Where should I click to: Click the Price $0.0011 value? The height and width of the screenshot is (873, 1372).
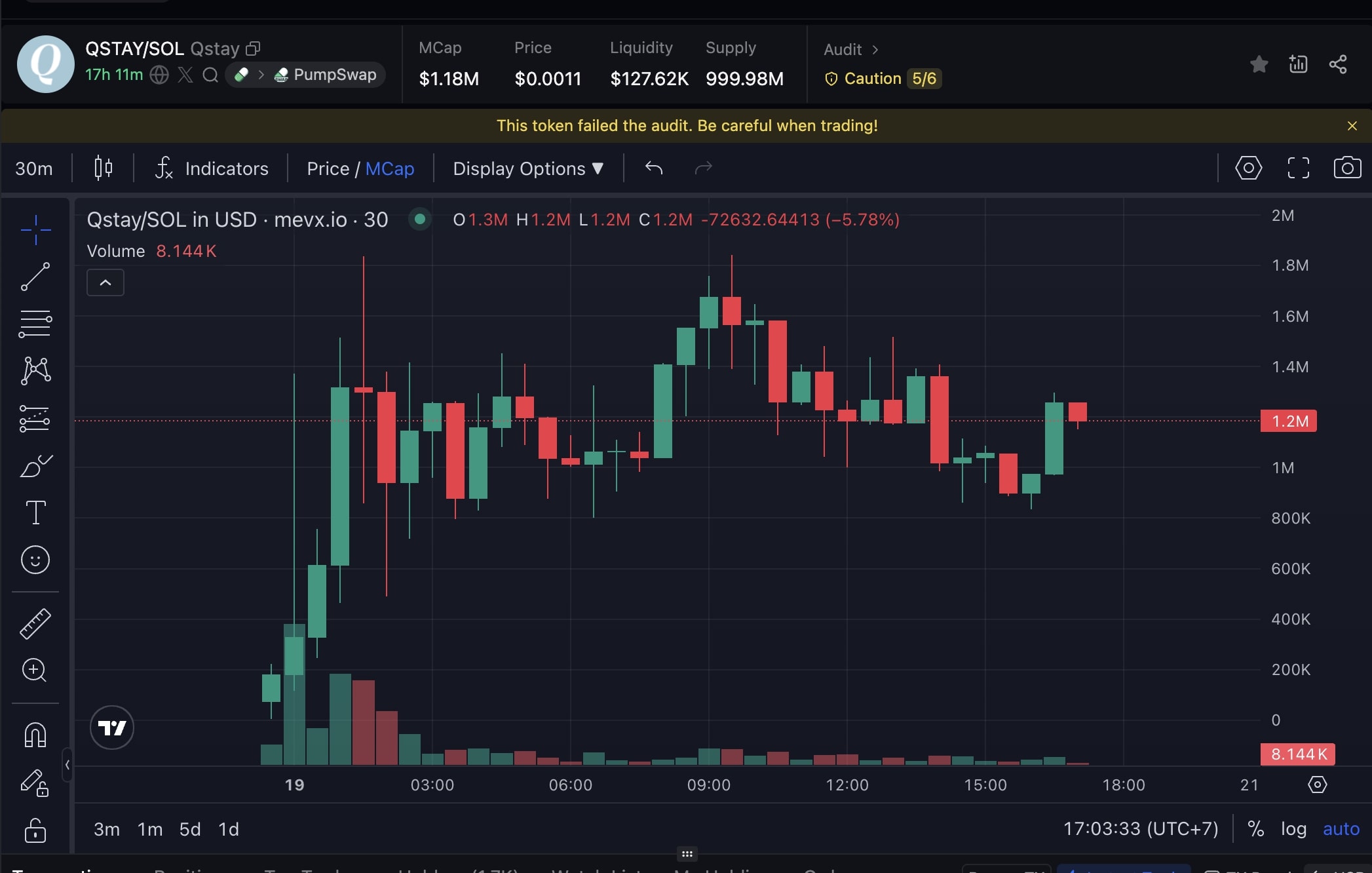[548, 79]
